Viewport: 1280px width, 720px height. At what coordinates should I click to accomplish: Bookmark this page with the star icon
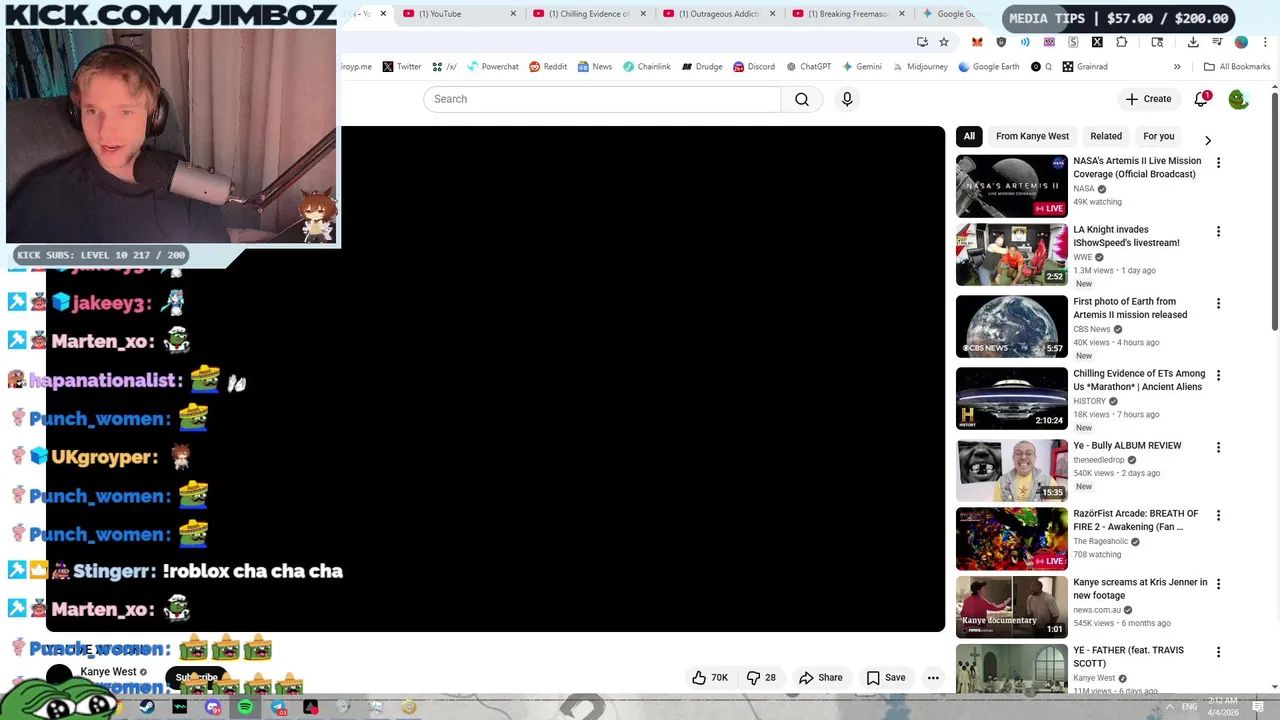[944, 42]
